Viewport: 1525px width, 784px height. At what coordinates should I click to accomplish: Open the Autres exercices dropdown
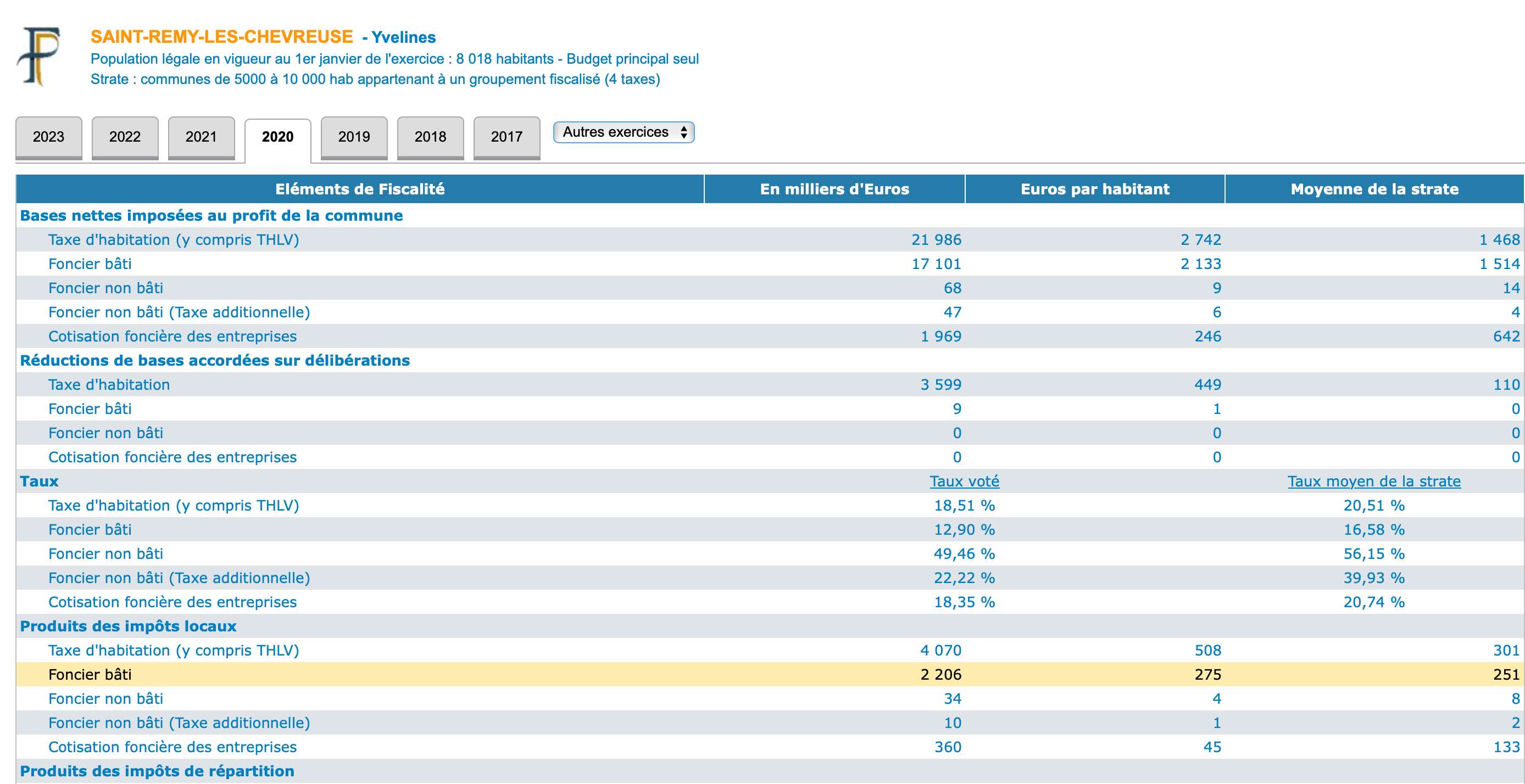[x=624, y=132]
